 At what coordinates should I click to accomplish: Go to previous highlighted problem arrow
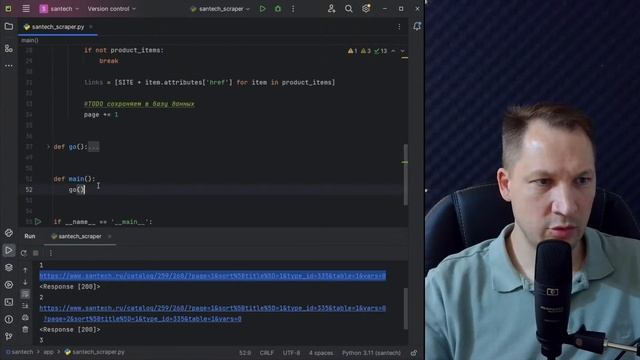point(393,51)
